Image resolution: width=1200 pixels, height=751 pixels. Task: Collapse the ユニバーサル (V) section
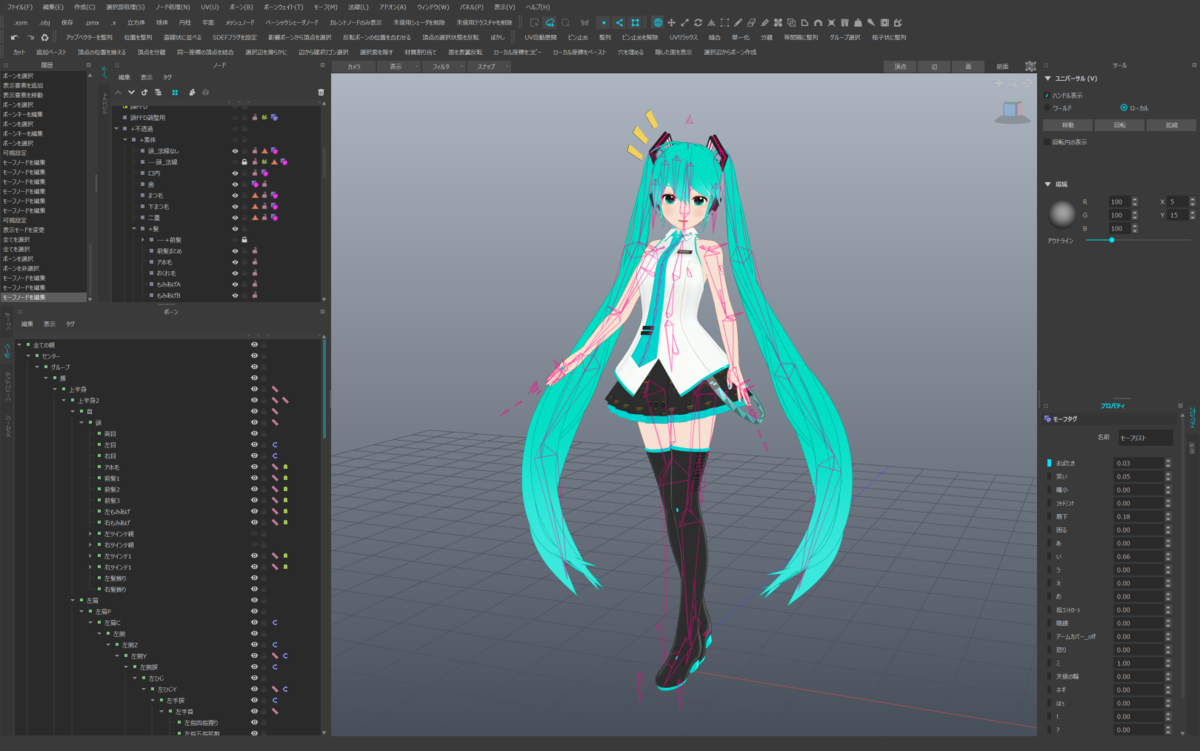coord(1047,78)
